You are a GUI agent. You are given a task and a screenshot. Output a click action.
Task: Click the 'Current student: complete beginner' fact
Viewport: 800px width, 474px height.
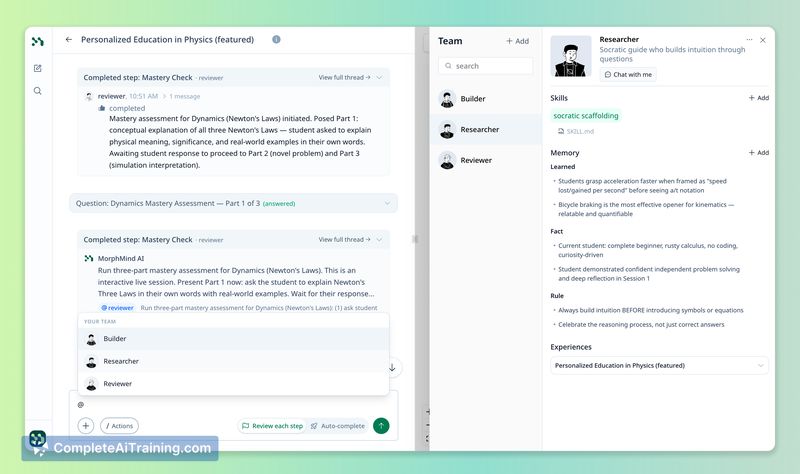point(648,250)
